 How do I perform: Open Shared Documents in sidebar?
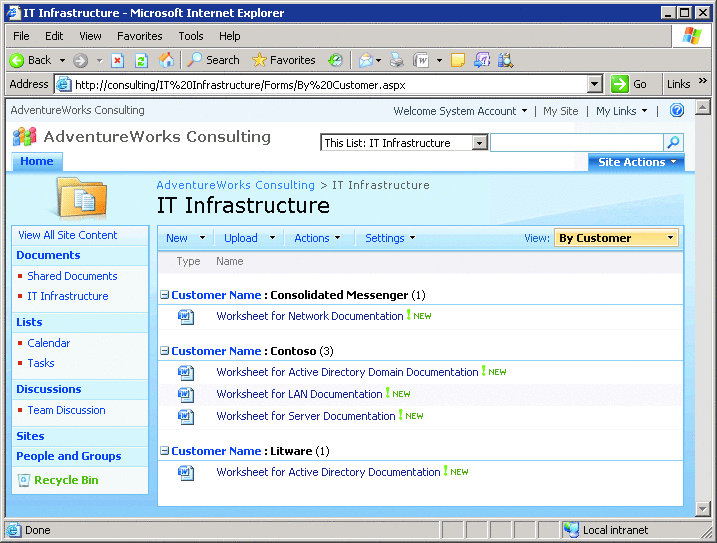pyautogui.click(x=72, y=276)
